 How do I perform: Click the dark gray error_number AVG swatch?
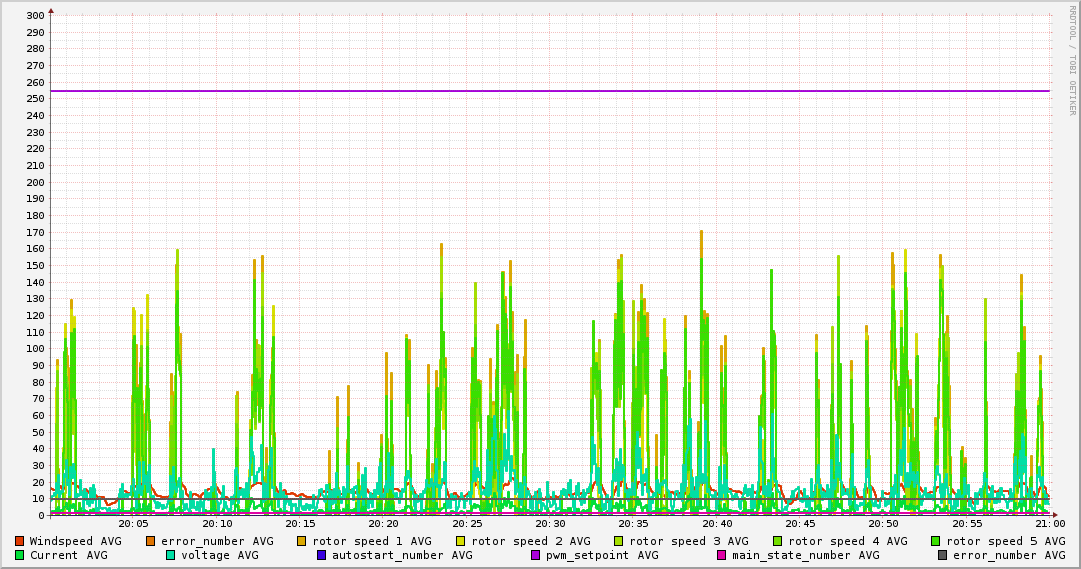pos(942,555)
